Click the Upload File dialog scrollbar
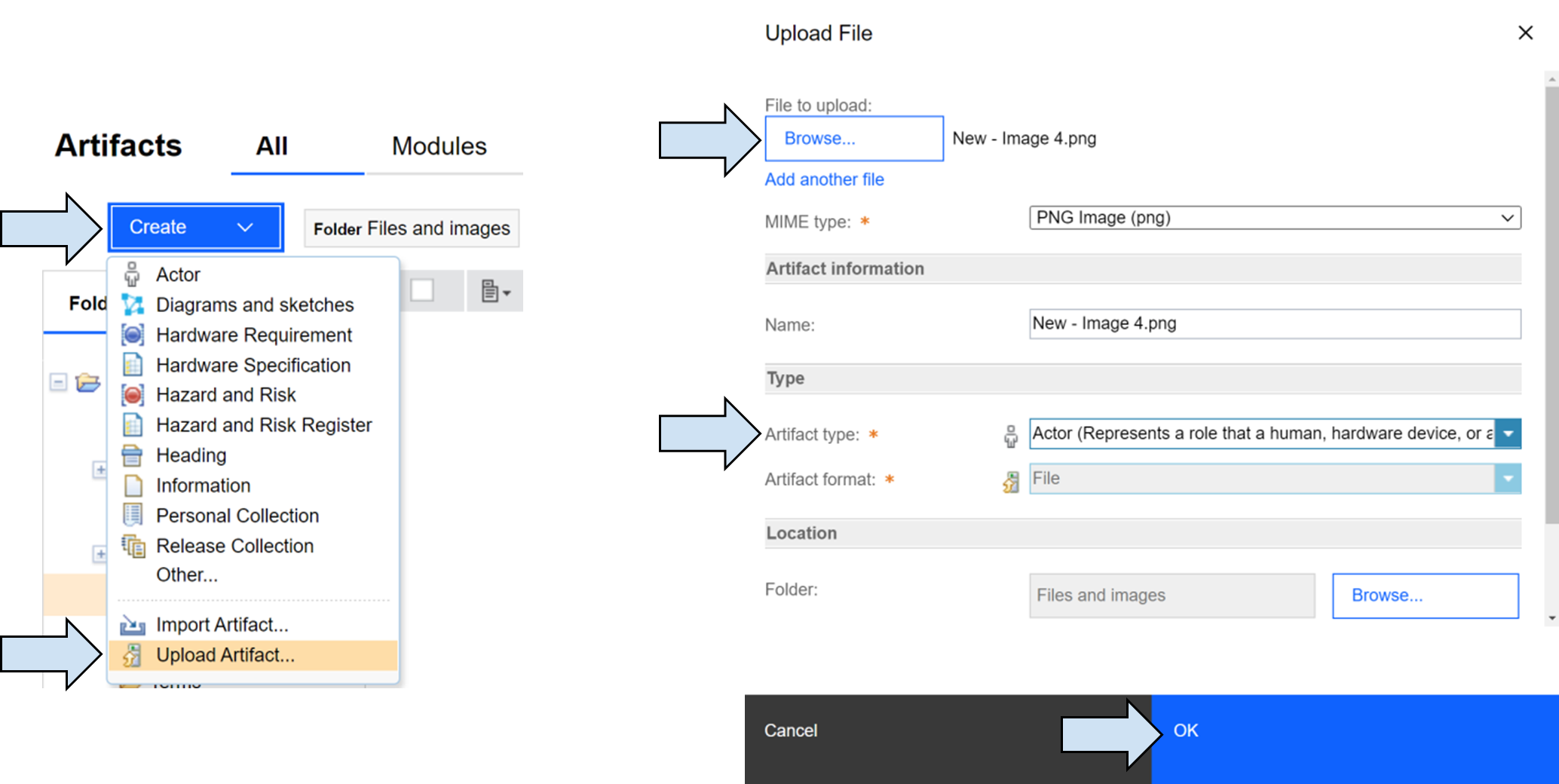Screen dimensions: 1559x784 pos(1551,305)
